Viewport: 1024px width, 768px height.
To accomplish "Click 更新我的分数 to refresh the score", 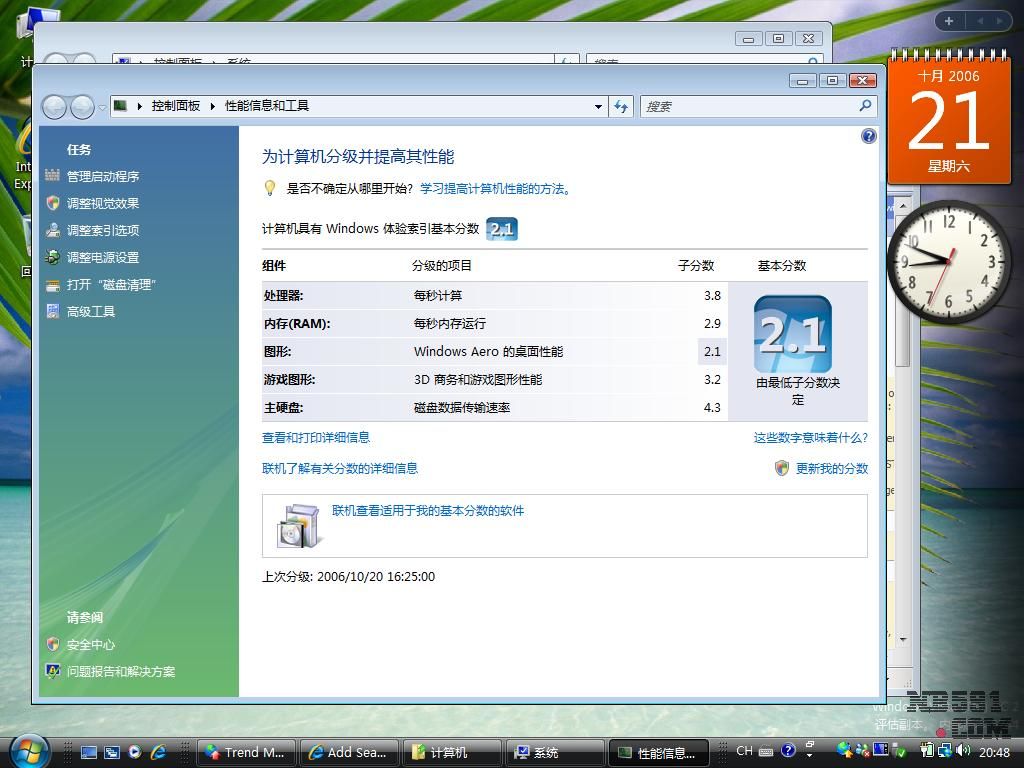I will pos(831,468).
